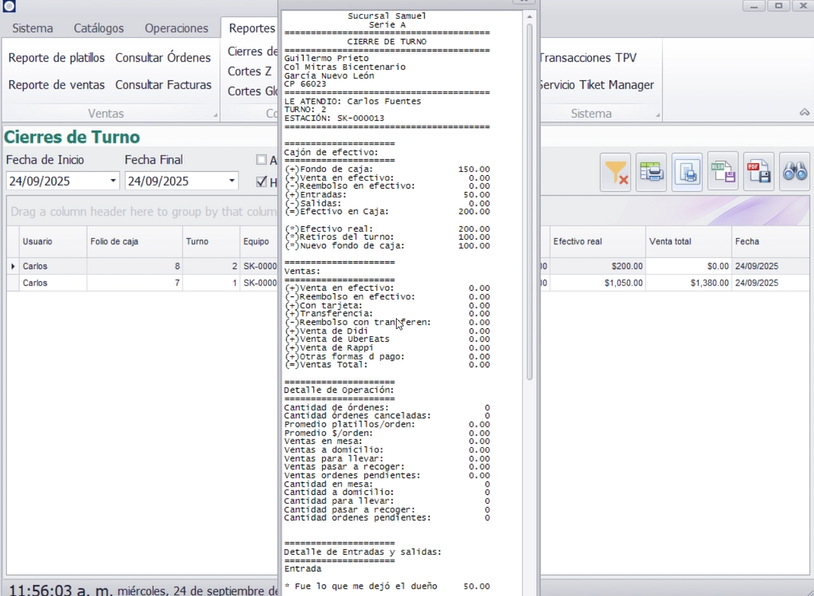
Task: Expand the first Carlos row indicator
Action: click(13, 266)
